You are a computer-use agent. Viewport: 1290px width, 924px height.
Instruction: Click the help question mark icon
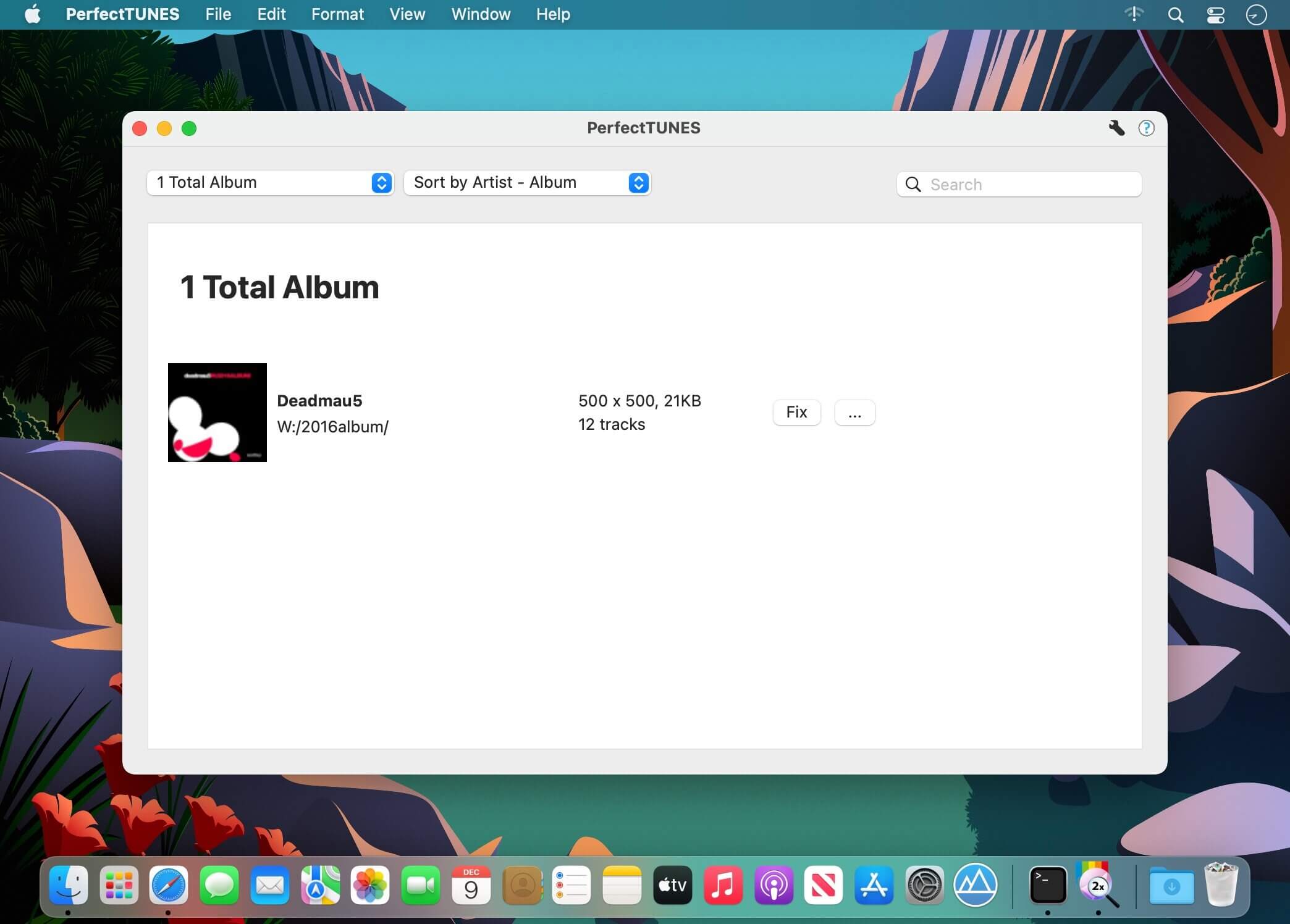click(1146, 128)
